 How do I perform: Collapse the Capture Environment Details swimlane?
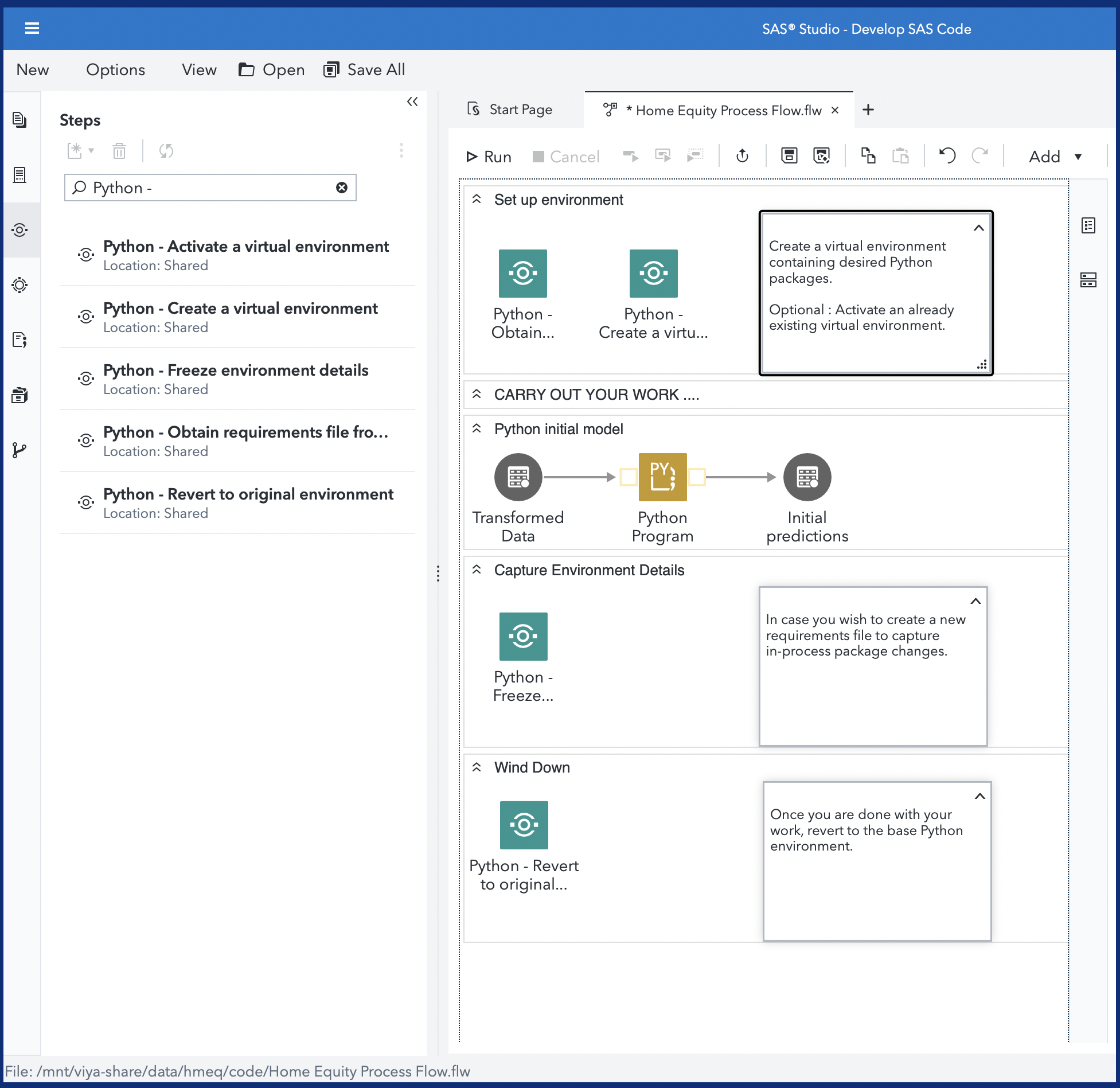coord(477,570)
